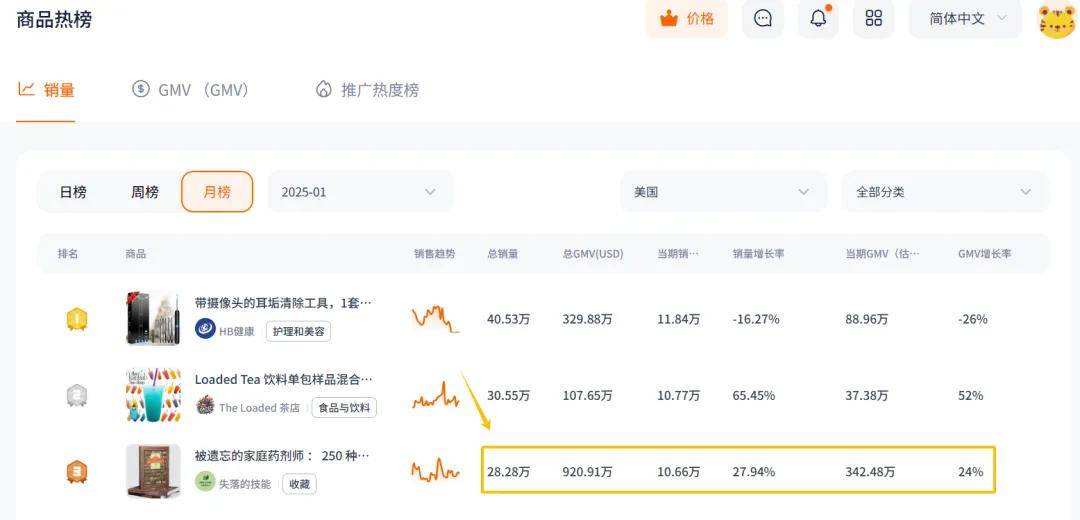The image size is (1080, 520).
Task: Click the Loaded Tea sales trend sparkline
Action: point(435,396)
